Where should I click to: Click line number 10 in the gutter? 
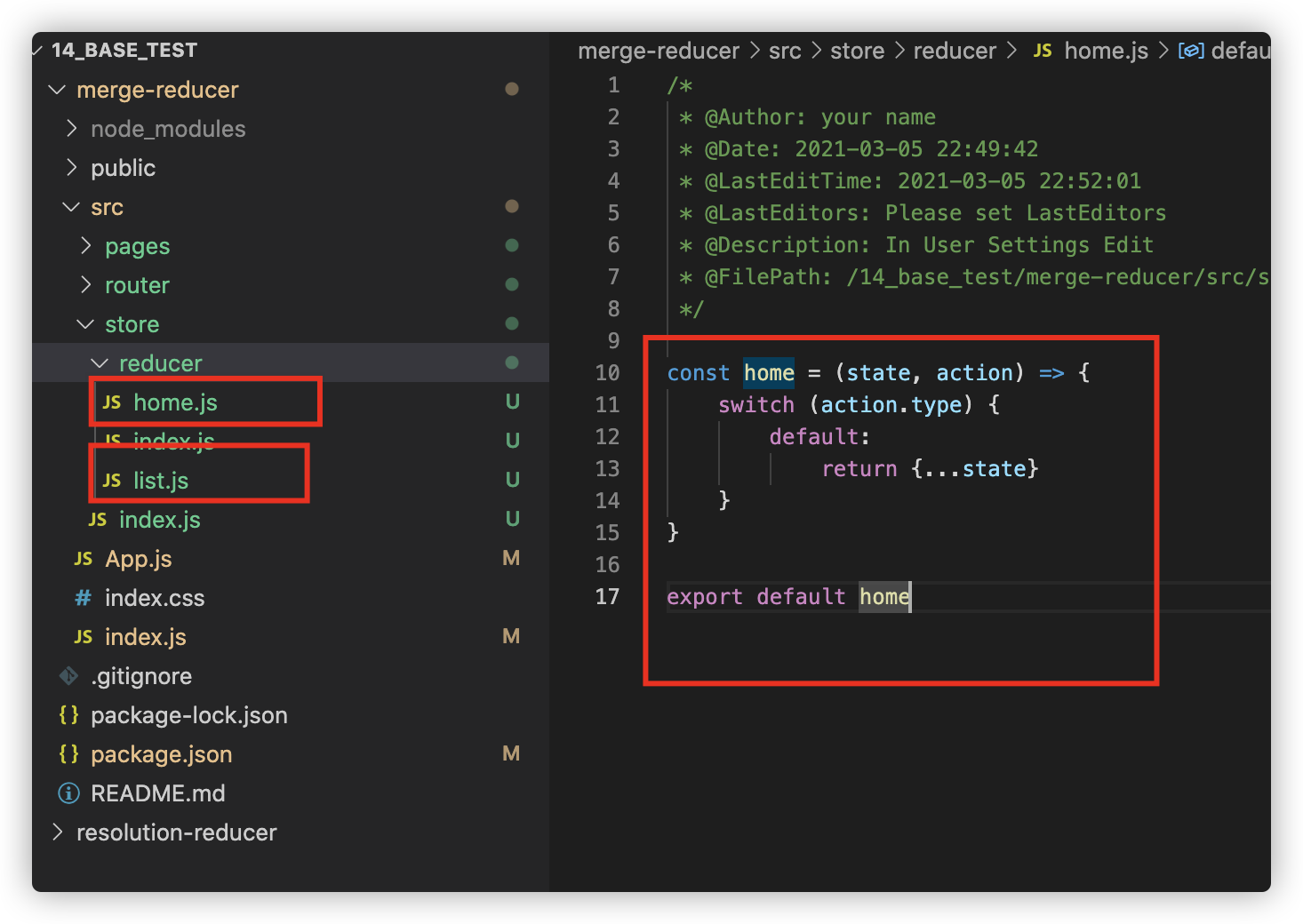point(608,373)
